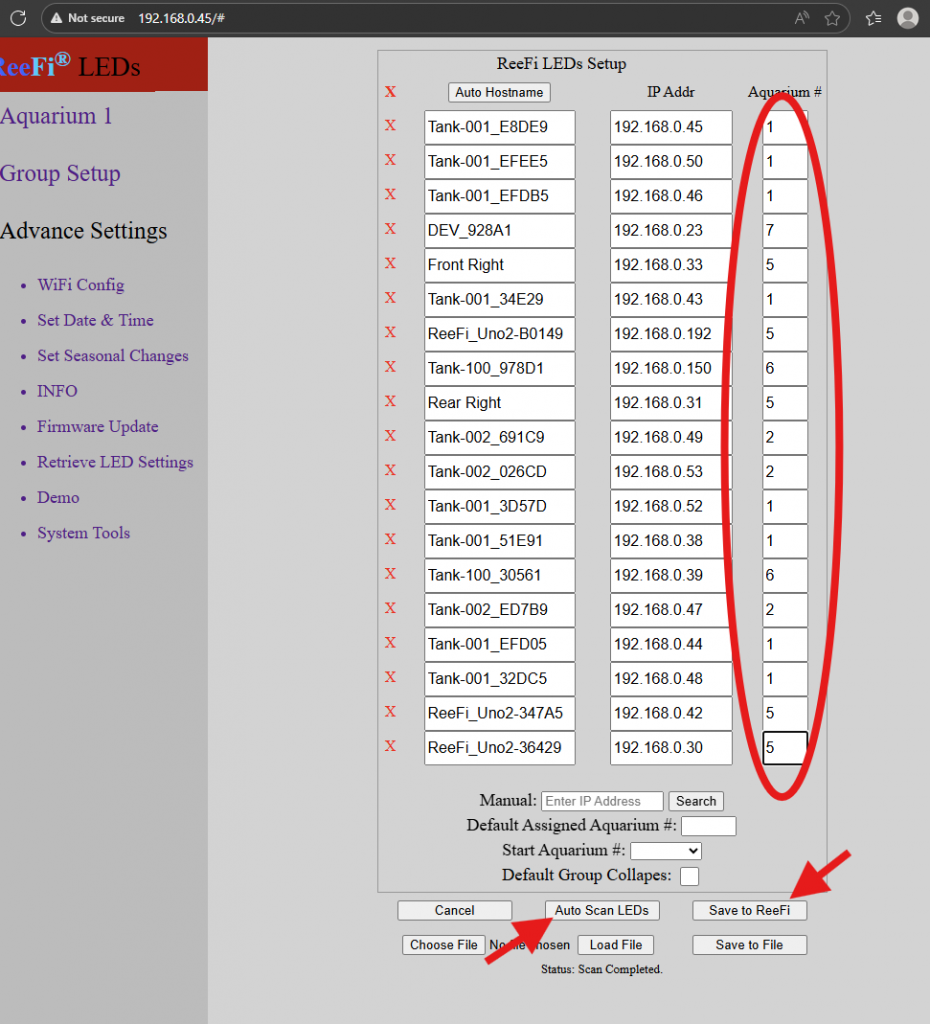Remove the Tank-001_E8DE9 row with red X
The image size is (930, 1024).
coord(391,126)
